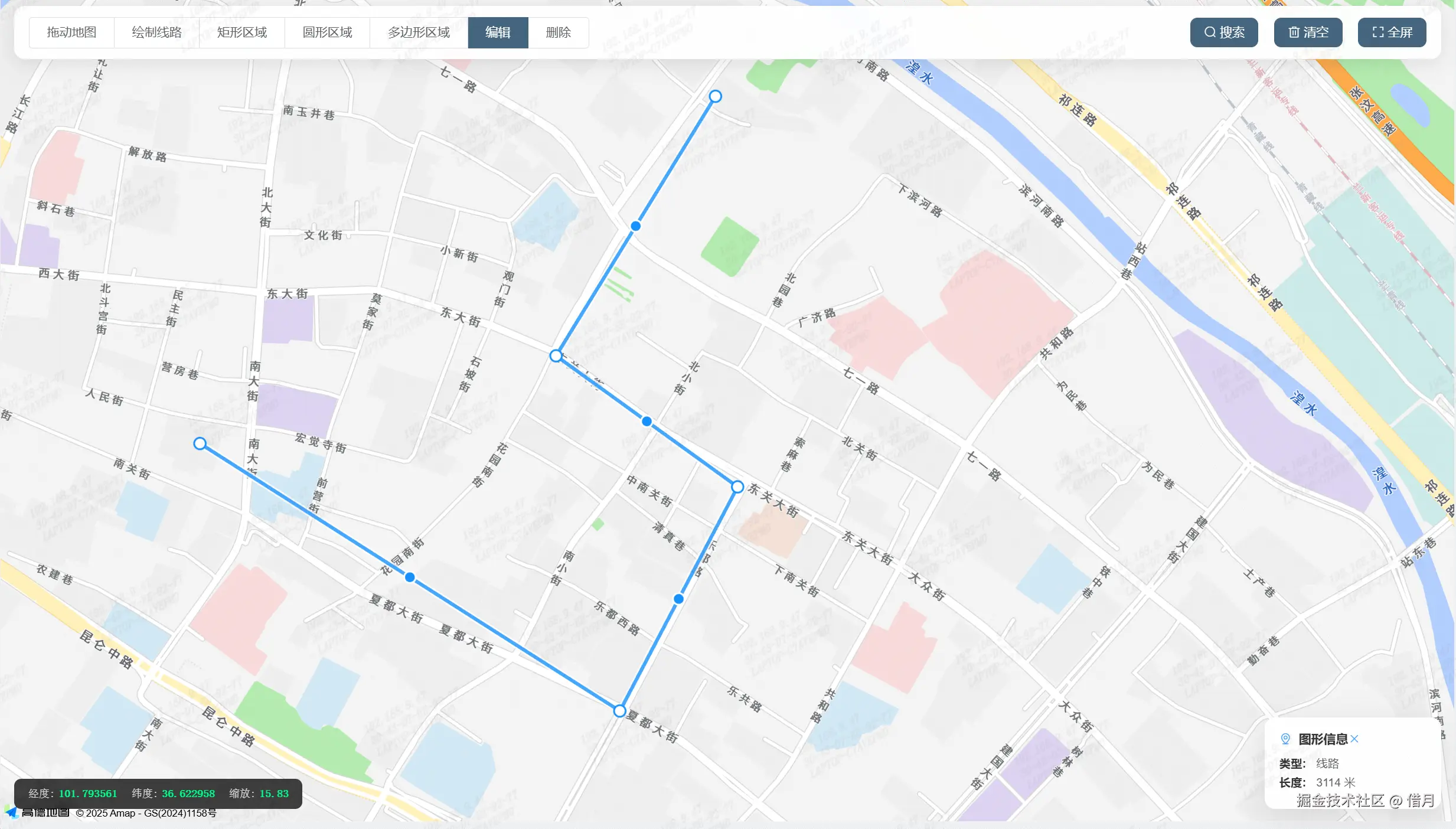Screen dimensions: 1456x829
Task: Switch to 删除 delete mode
Action: coord(558,32)
